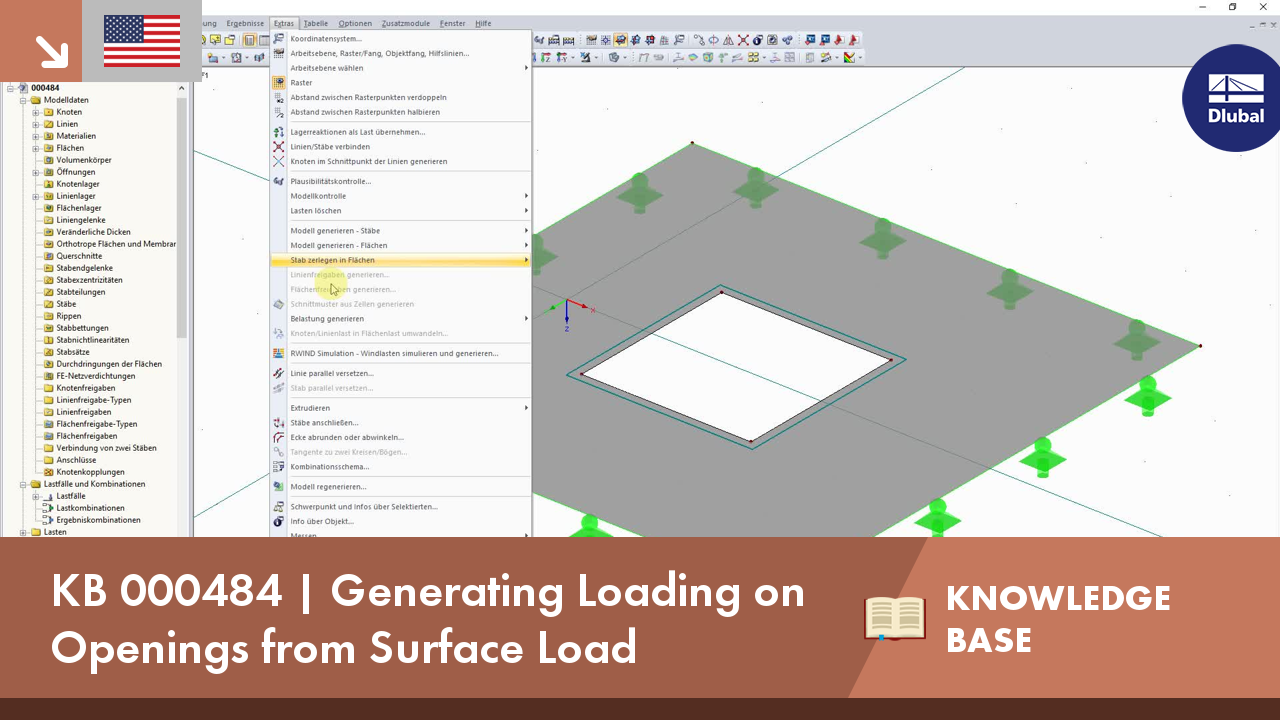Expand Knoten in the Data navigator

[34, 112]
